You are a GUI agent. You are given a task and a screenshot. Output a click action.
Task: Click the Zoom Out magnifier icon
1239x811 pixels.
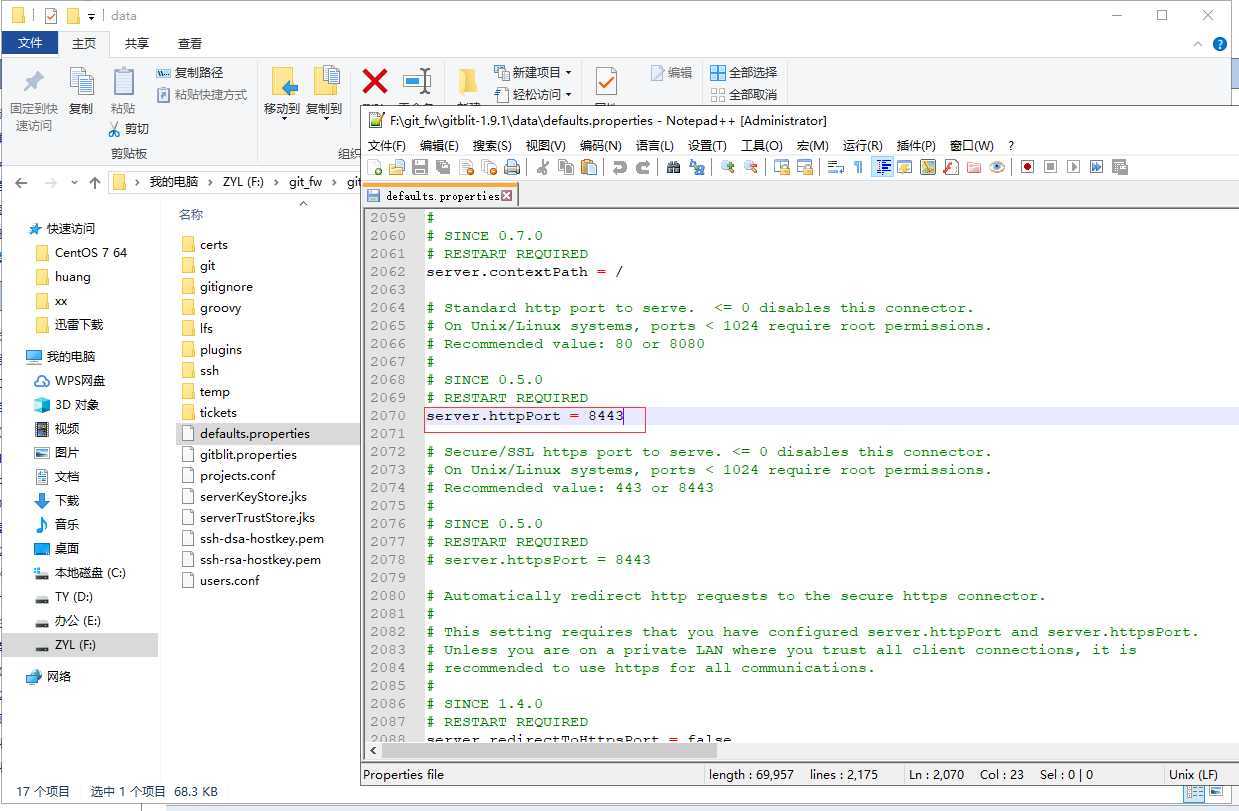point(751,167)
